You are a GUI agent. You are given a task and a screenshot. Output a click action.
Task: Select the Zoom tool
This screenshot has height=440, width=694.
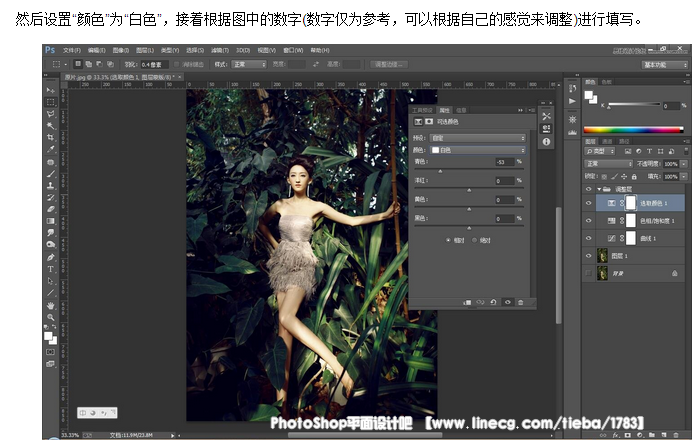click(x=50, y=317)
